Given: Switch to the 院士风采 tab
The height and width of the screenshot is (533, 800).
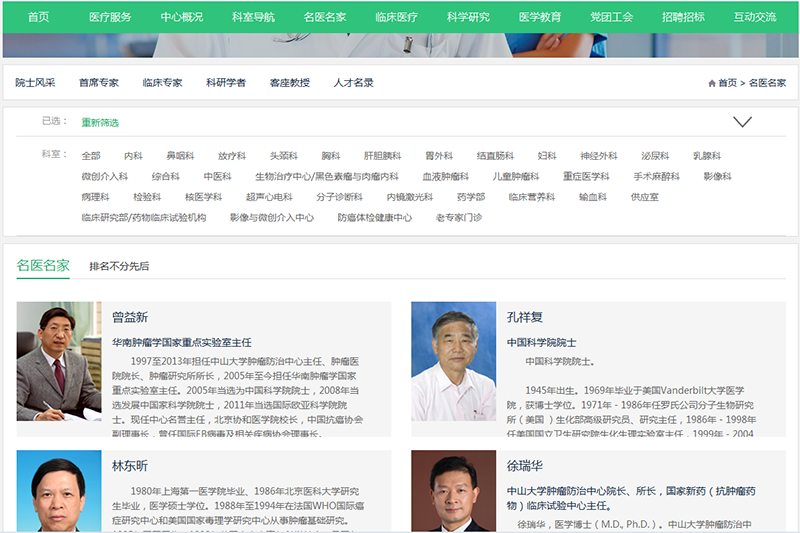Looking at the screenshot, I should pos(35,83).
